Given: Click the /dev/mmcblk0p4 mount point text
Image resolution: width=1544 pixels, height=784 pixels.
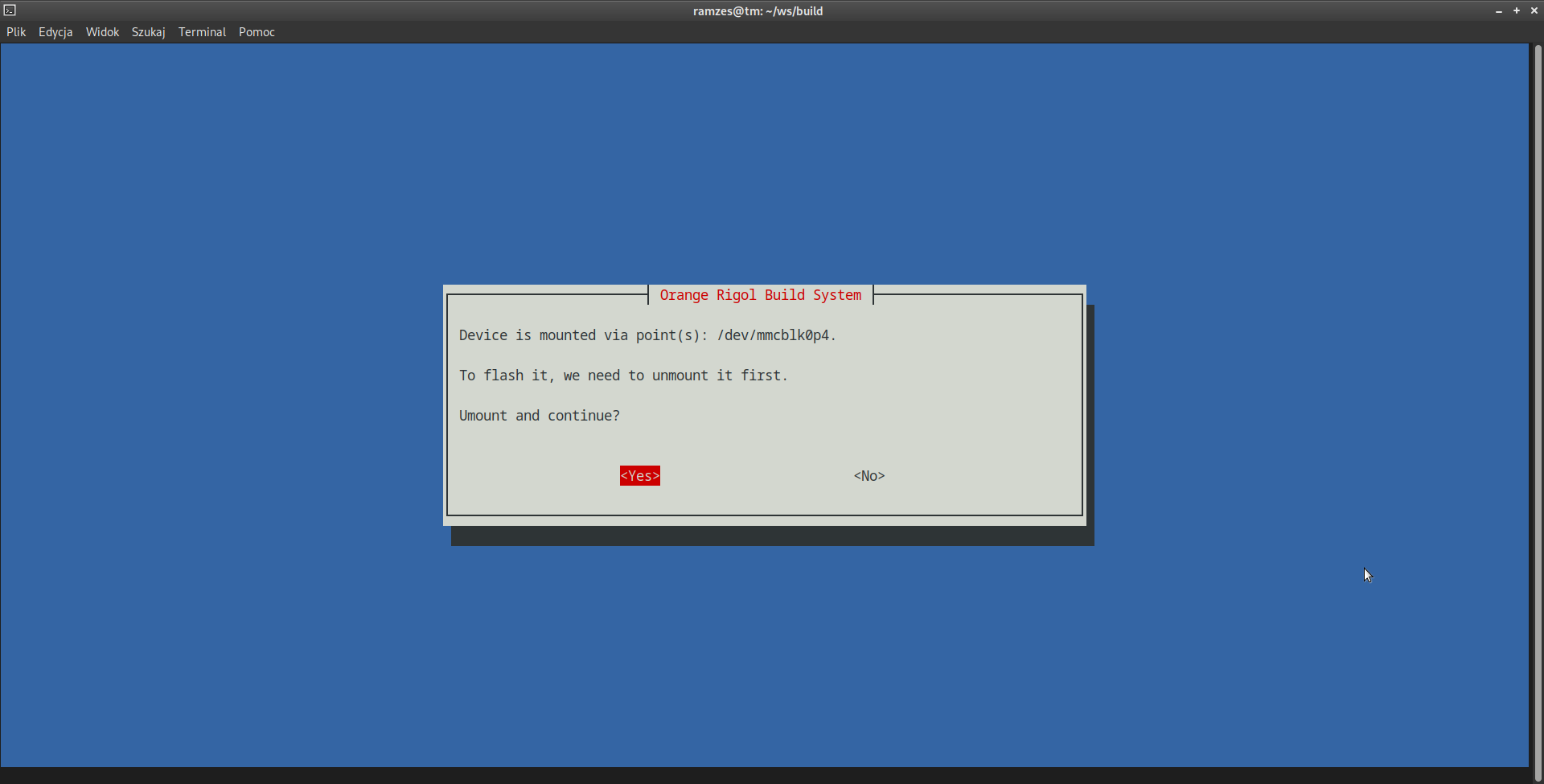Looking at the screenshot, I should [x=773, y=335].
